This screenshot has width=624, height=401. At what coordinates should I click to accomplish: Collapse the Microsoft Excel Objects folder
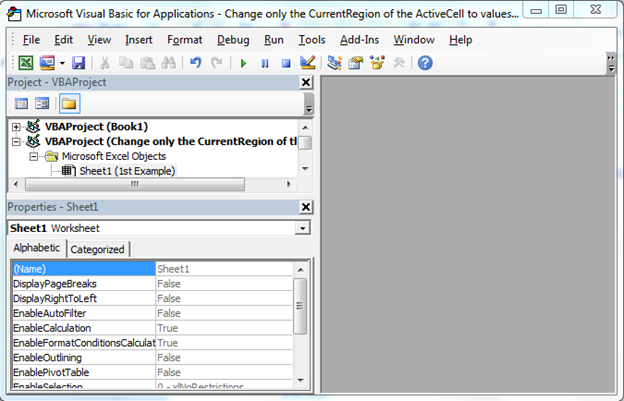coord(34,157)
